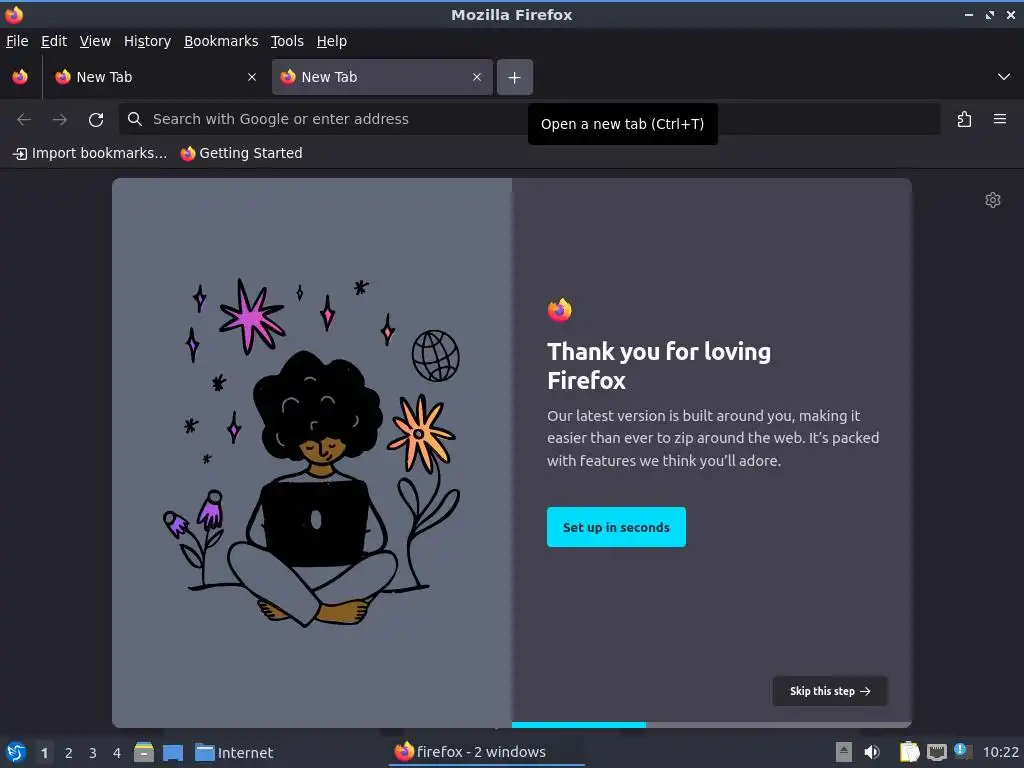Go forward one page
The image size is (1024, 768).
pyautogui.click(x=59, y=120)
